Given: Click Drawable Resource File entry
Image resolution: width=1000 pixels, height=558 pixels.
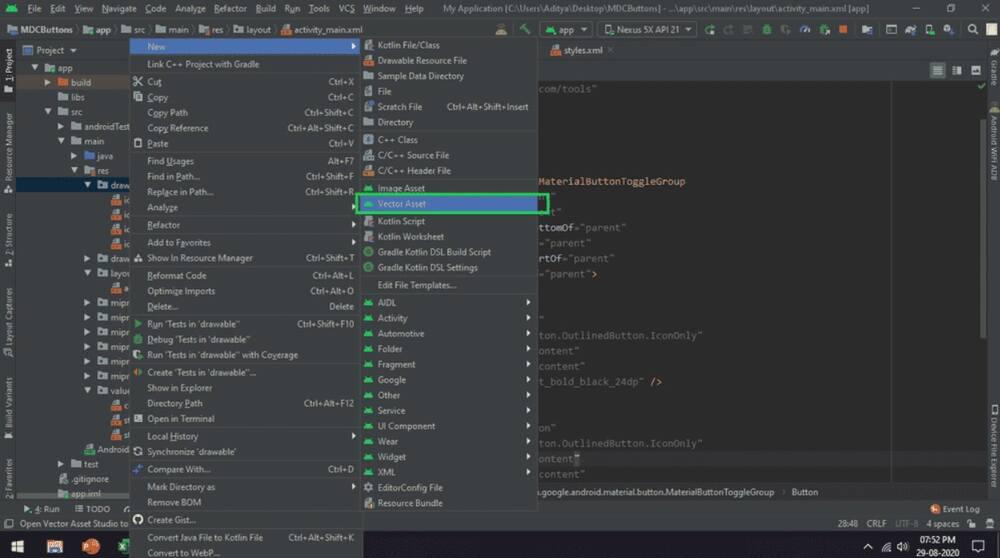Looking at the screenshot, I should click(449, 61).
